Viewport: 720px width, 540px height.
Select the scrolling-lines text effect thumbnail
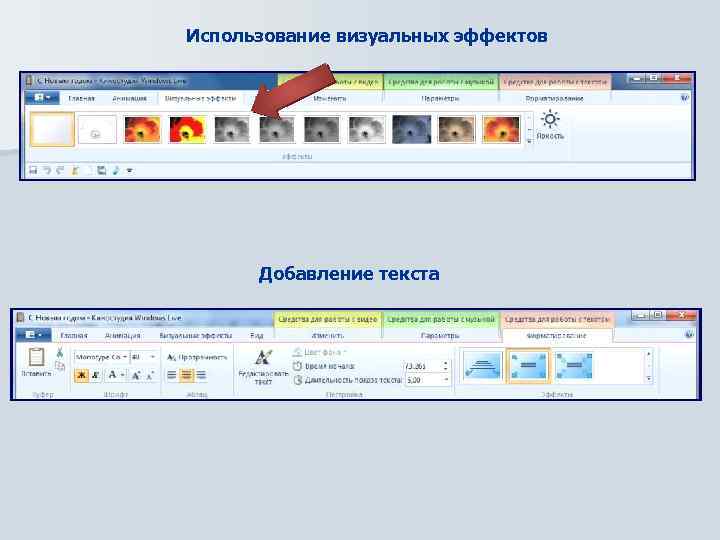click(x=483, y=366)
